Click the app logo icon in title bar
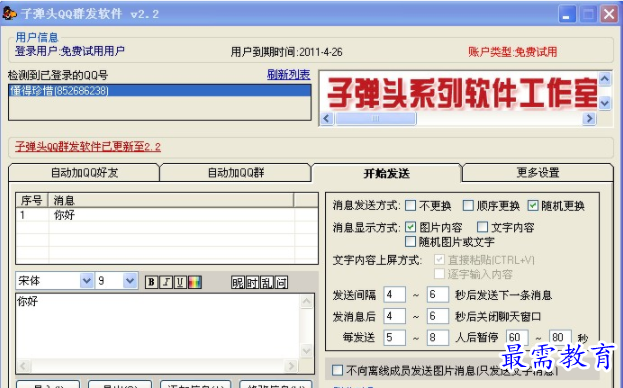623x388 pixels. (10, 14)
